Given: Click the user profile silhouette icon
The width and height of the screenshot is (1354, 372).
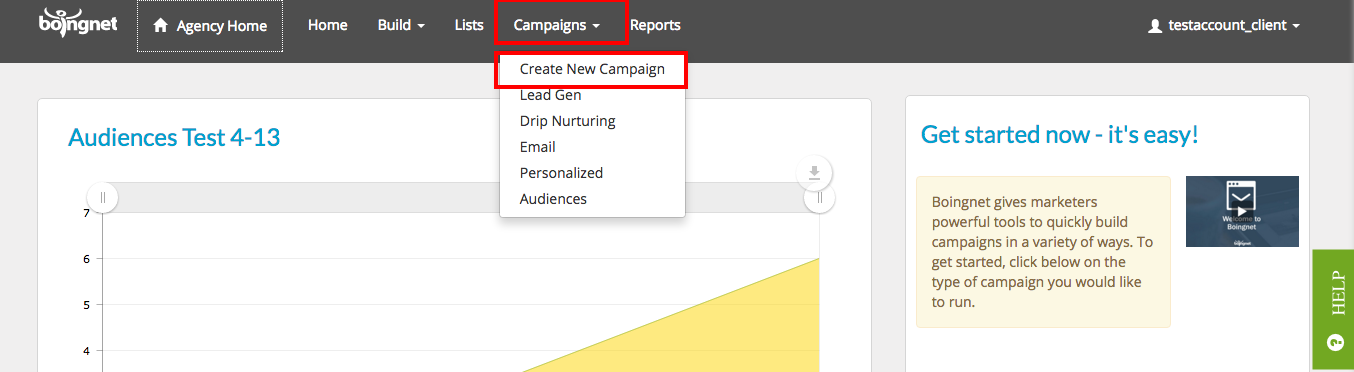Looking at the screenshot, I should click(1155, 26).
